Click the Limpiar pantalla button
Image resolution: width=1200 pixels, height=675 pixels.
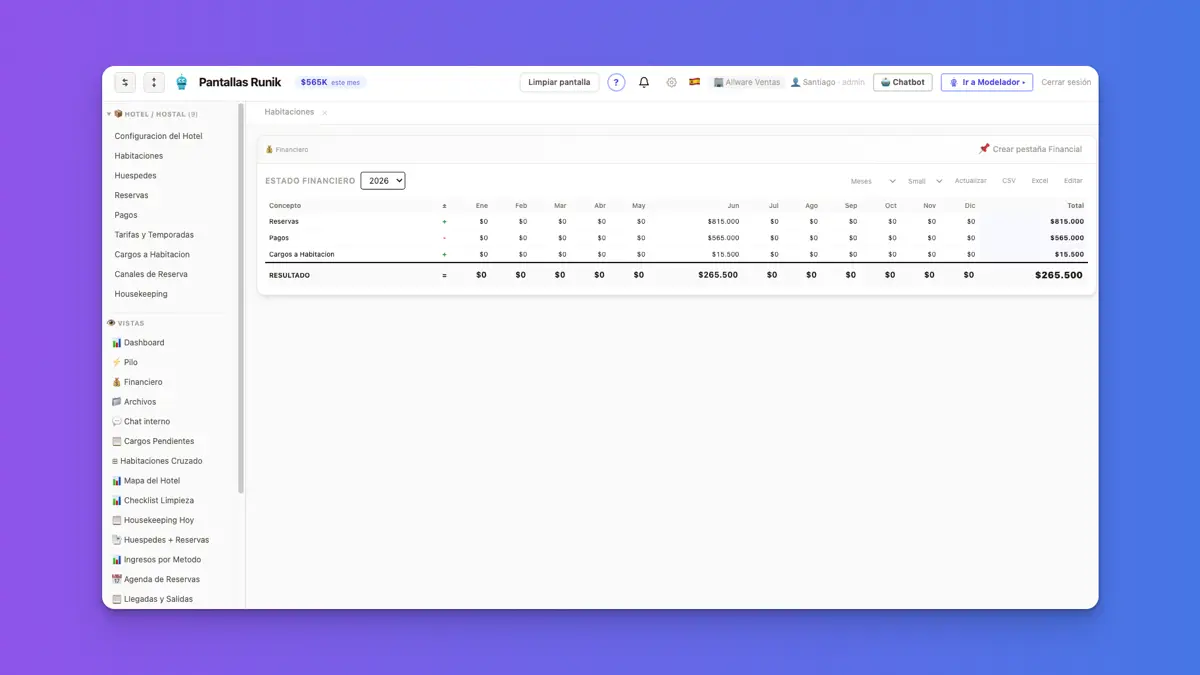pyautogui.click(x=559, y=82)
